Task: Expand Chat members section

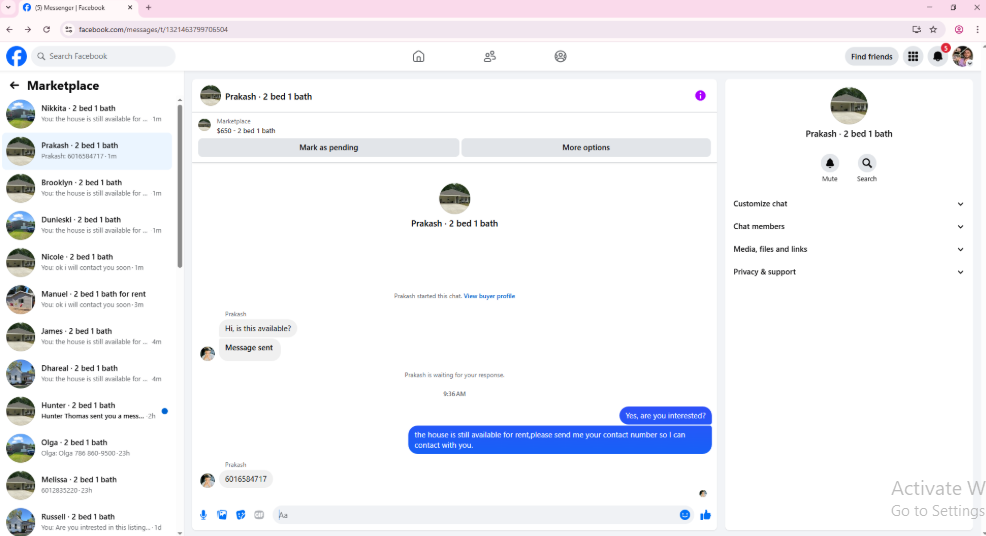Action: tap(848, 226)
